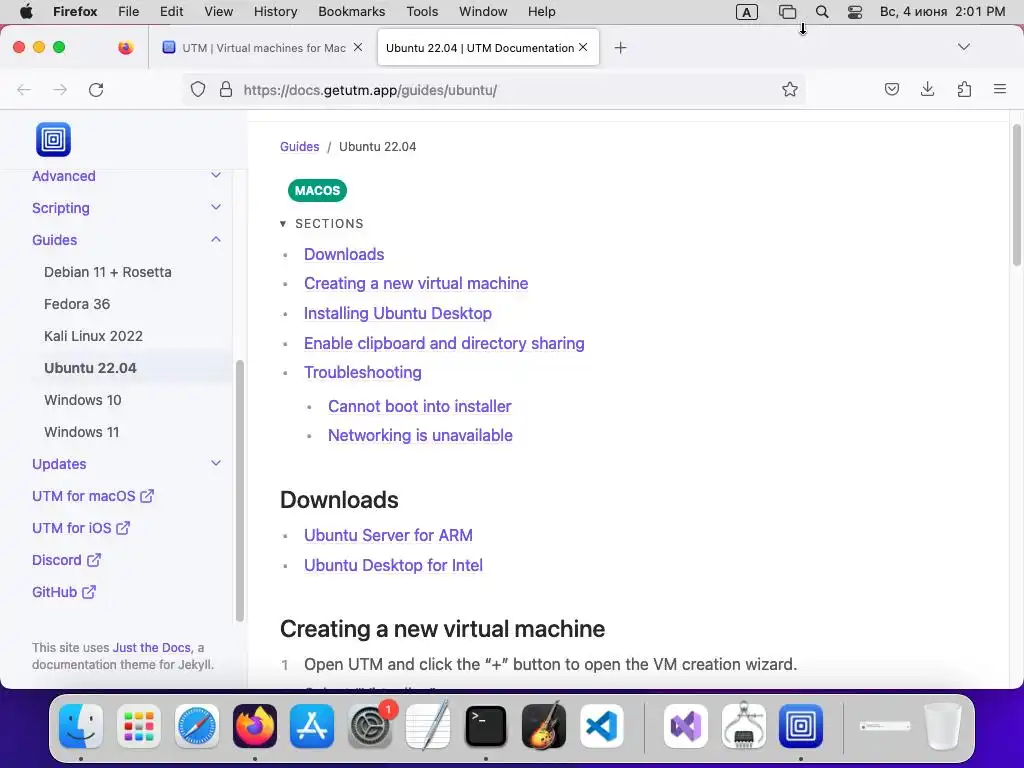Open the Tools menu
1024x768 pixels.
pos(422,12)
